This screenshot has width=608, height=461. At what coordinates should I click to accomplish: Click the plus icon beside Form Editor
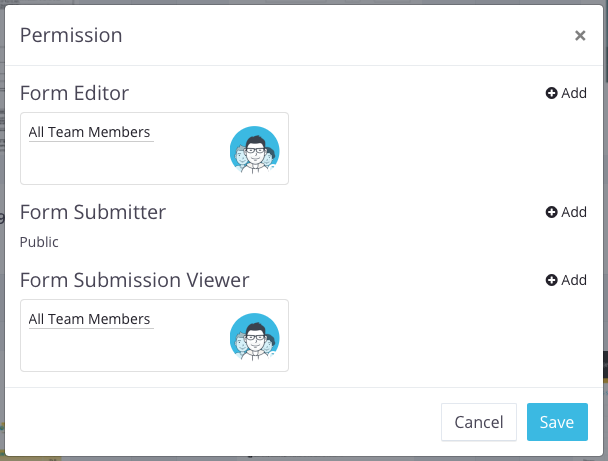point(551,93)
